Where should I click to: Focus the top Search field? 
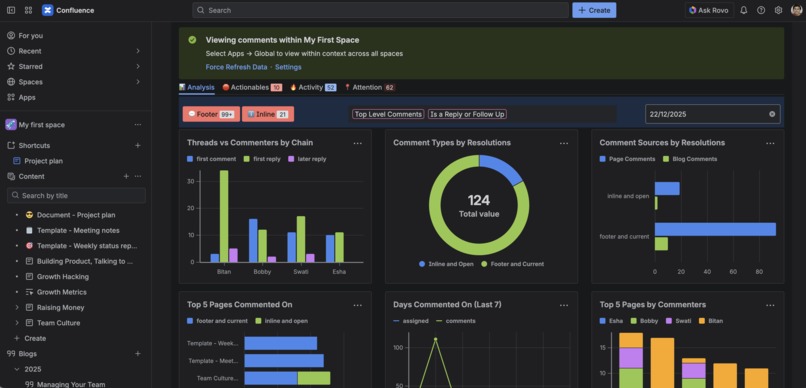[380, 10]
